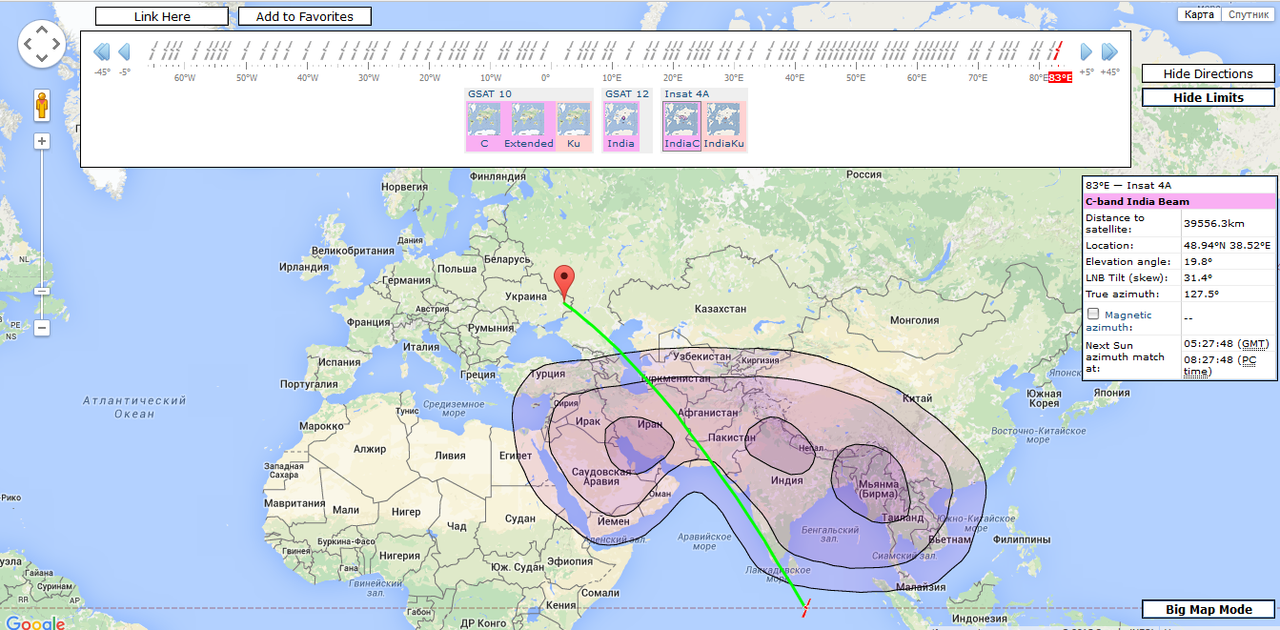Click the Google logo
The height and width of the screenshot is (630, 1280).
click(36, 622)
